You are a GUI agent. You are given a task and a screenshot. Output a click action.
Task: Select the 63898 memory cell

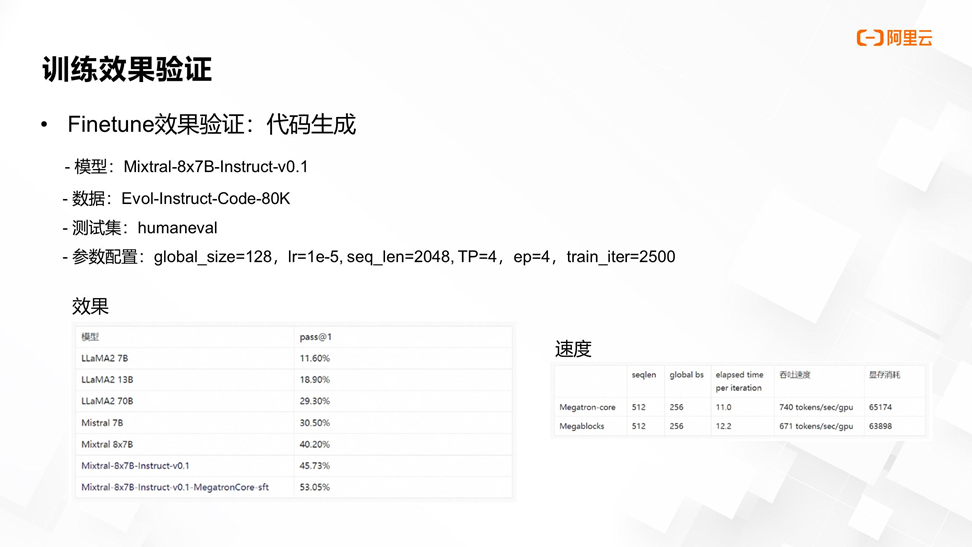coord(880,426)
